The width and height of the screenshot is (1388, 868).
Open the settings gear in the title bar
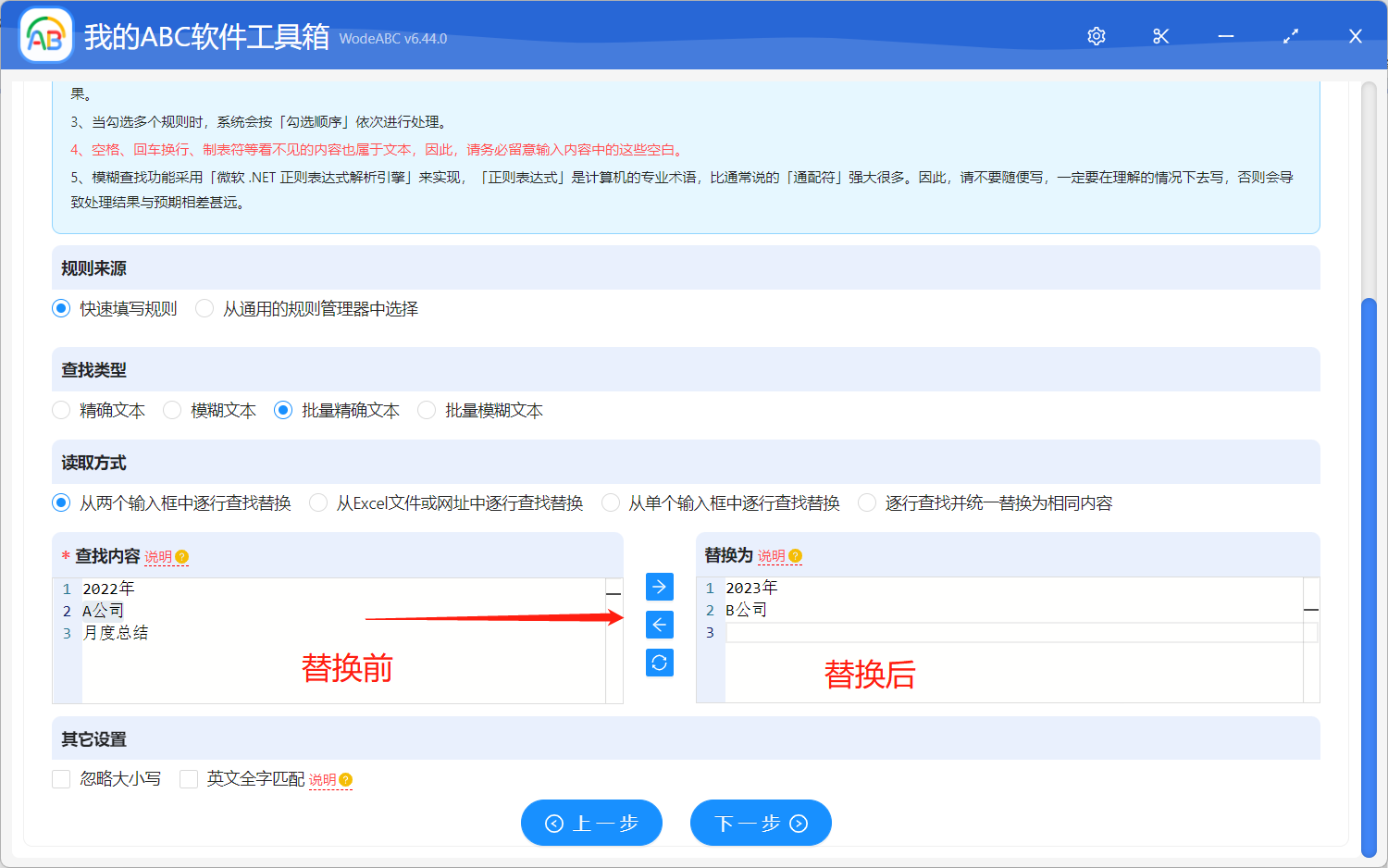click(x=1096, y=36)
